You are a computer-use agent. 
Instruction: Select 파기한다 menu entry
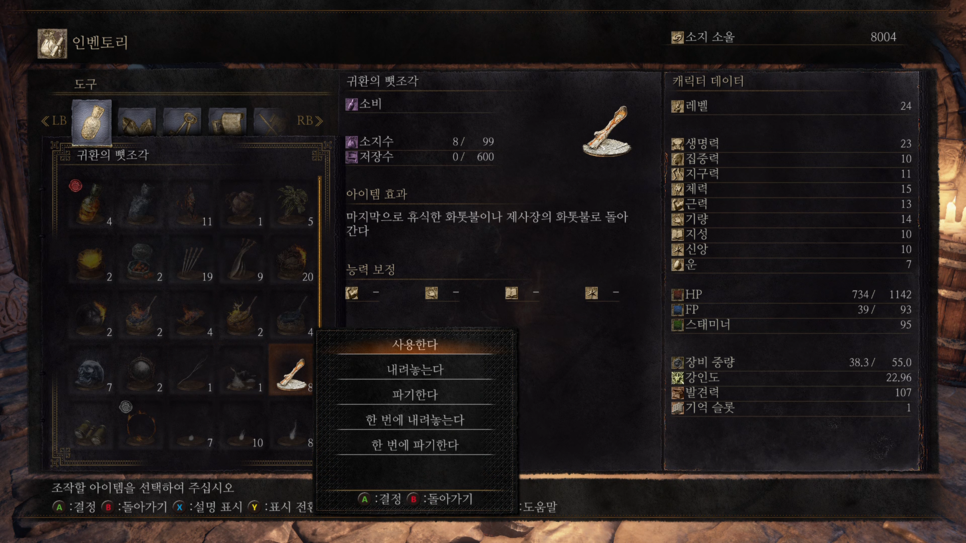(x=415, y=394)
